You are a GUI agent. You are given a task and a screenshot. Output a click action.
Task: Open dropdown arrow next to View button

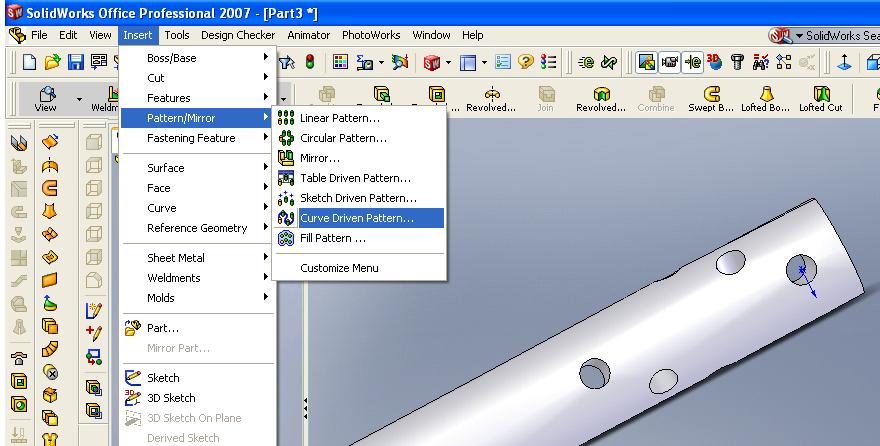[79, 99]
